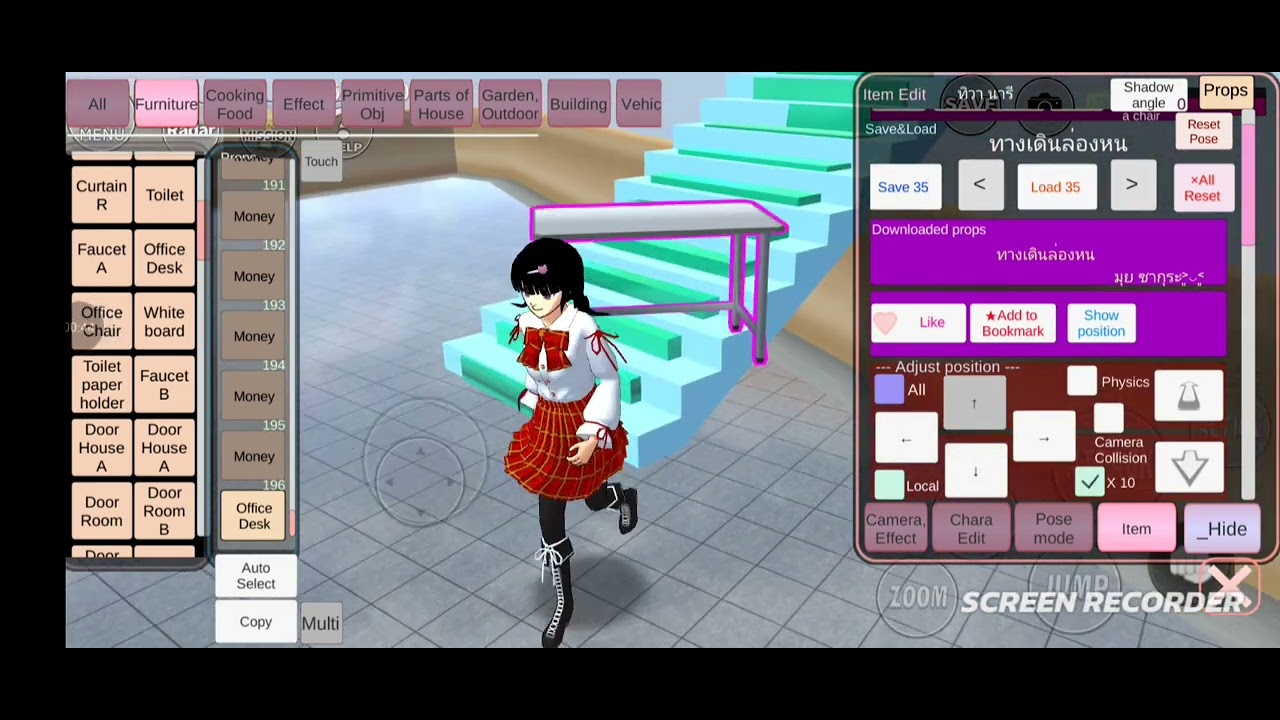Open the All category tab
1280x720 pixels.
click(97, 104)
